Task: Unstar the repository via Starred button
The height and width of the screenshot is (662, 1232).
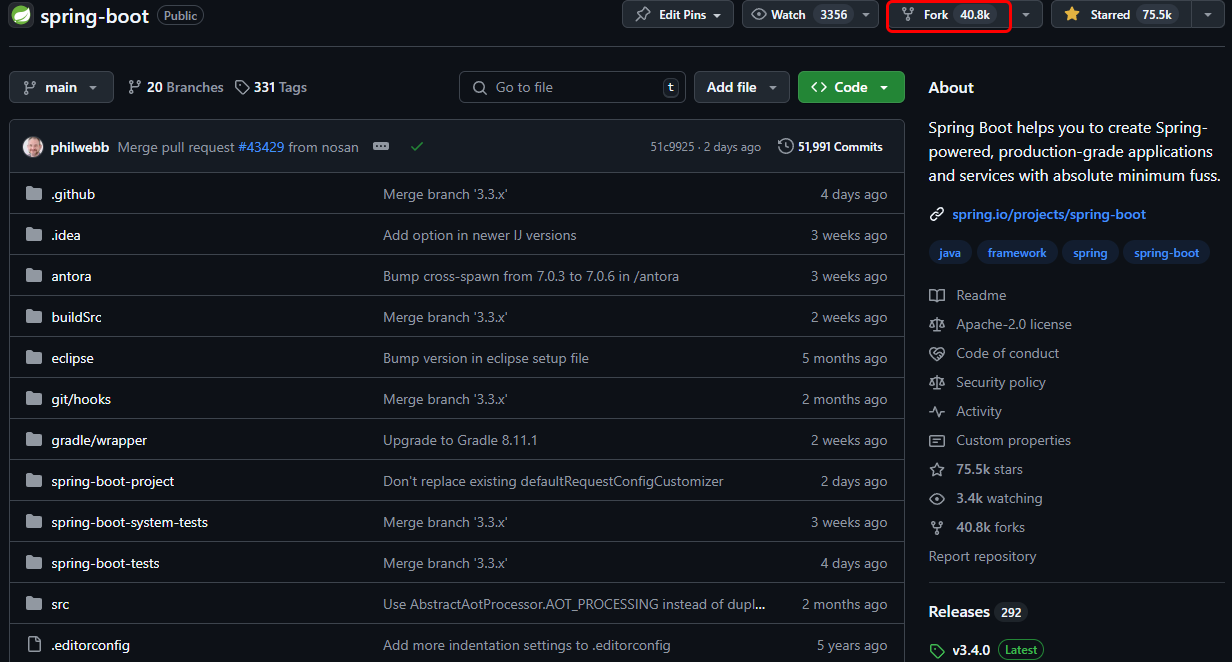Action: coord(1121,14)
